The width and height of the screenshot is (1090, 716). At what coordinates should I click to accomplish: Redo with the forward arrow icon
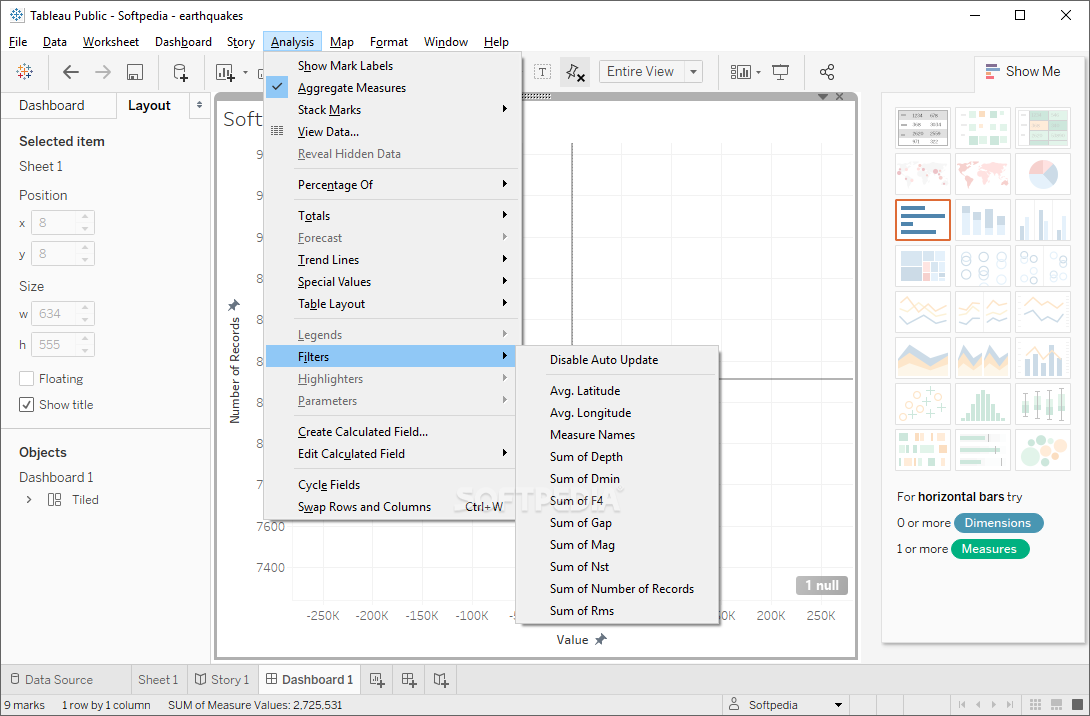[103, 72]
